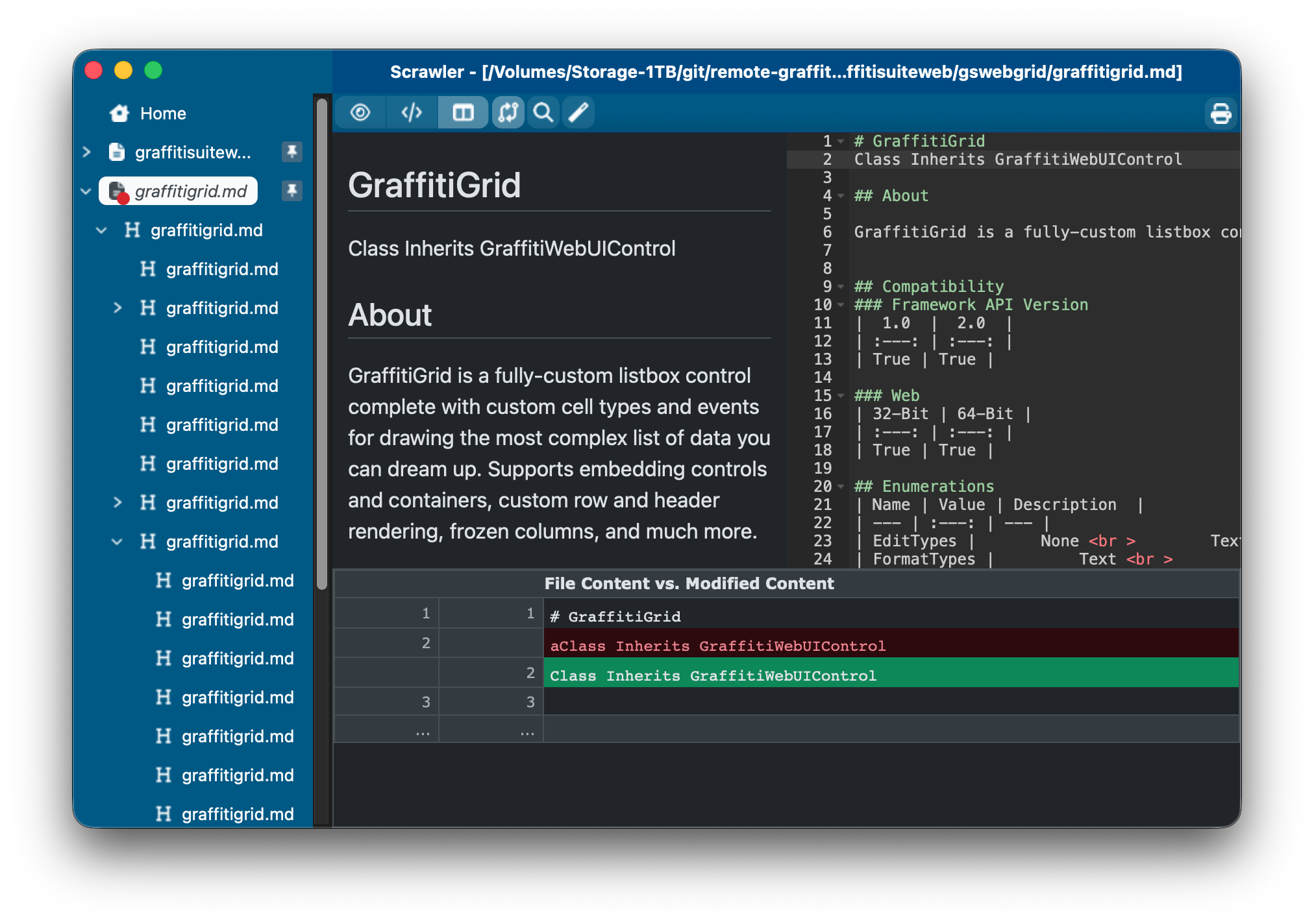This screenshot has width=1314, height=924.
Task: Click editor gutter line number 14
Action: (x=823, y=378)
